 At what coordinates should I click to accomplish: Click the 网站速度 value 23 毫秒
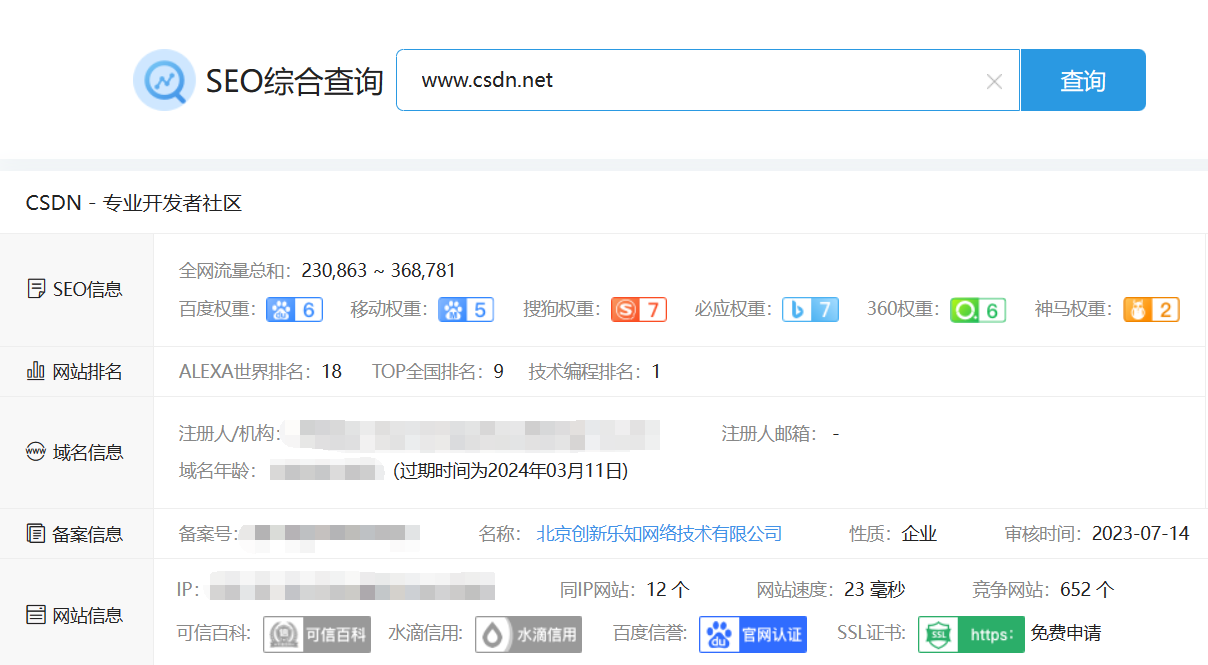(875, 590)
